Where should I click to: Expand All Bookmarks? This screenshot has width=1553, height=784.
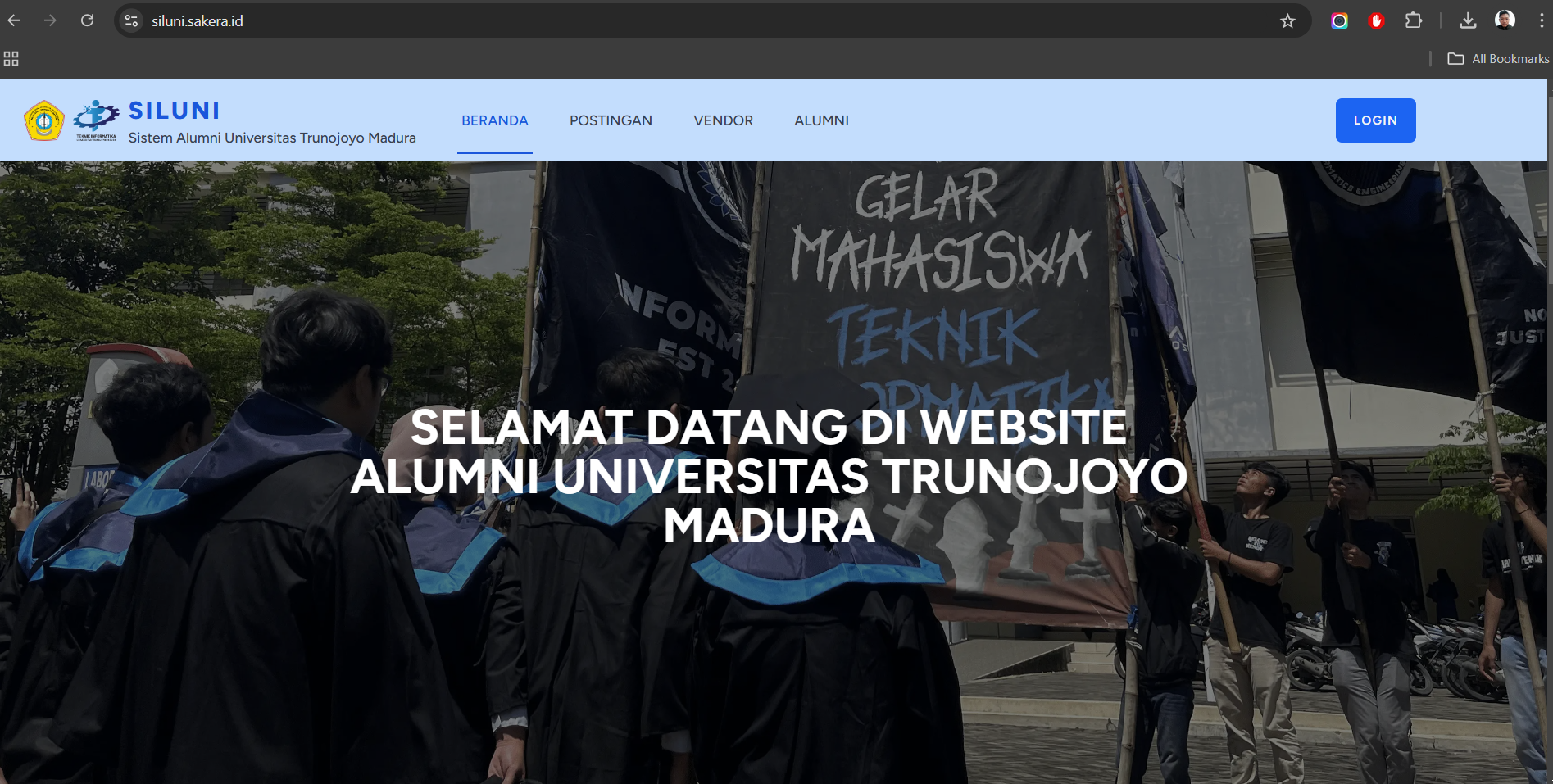coord(1497,58)
